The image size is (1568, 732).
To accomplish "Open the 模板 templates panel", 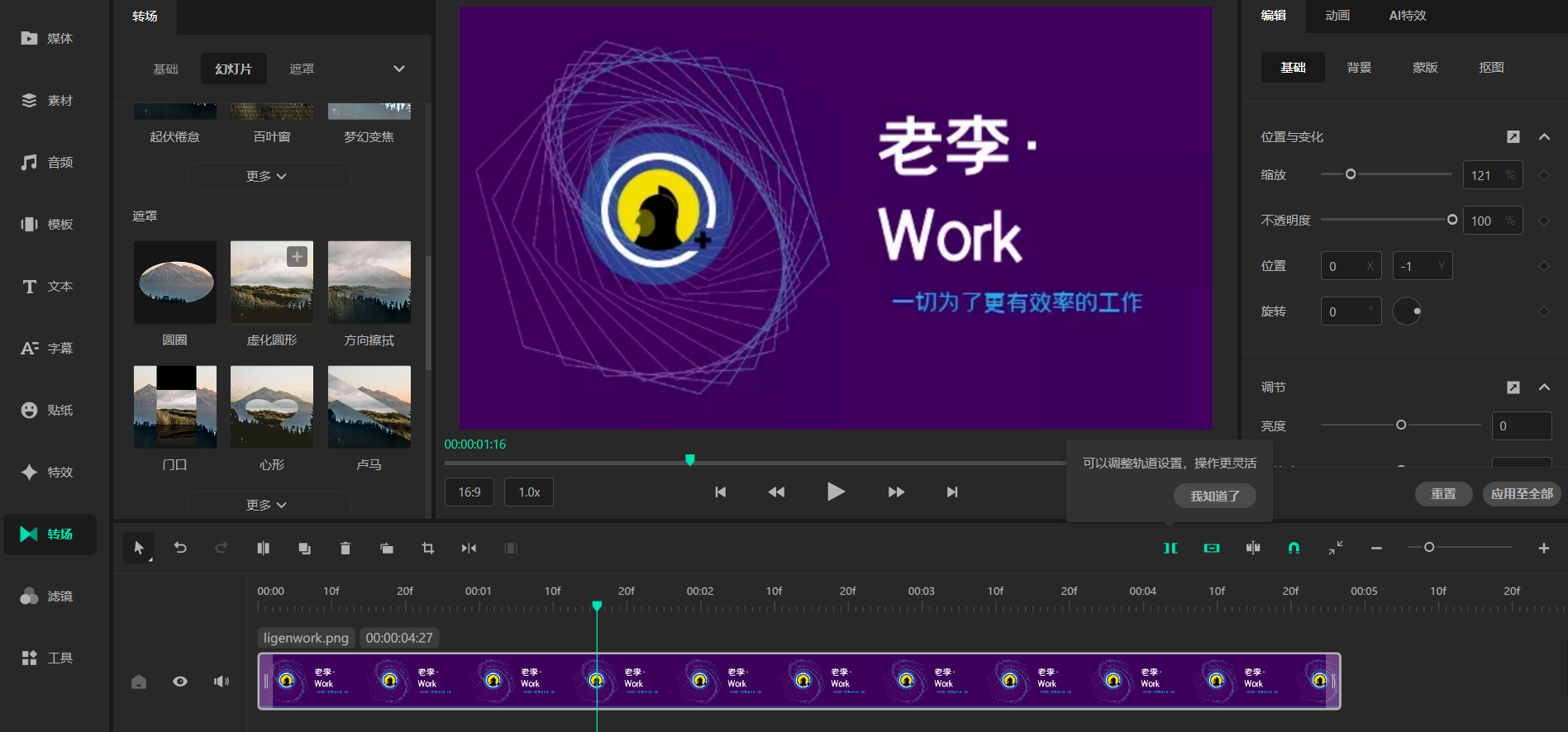I will click(x=47, y=224).
